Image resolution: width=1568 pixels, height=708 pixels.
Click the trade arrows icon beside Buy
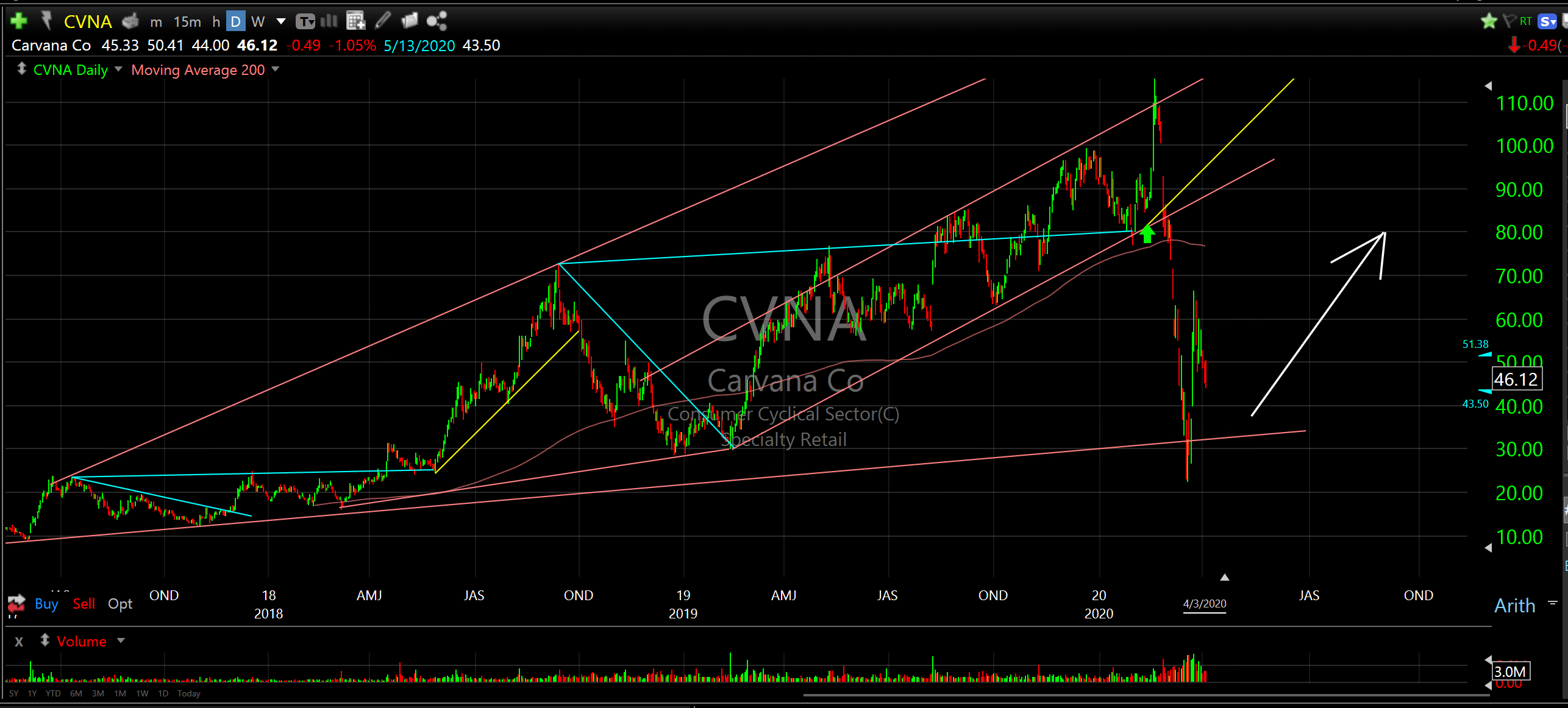pos(16,604)
